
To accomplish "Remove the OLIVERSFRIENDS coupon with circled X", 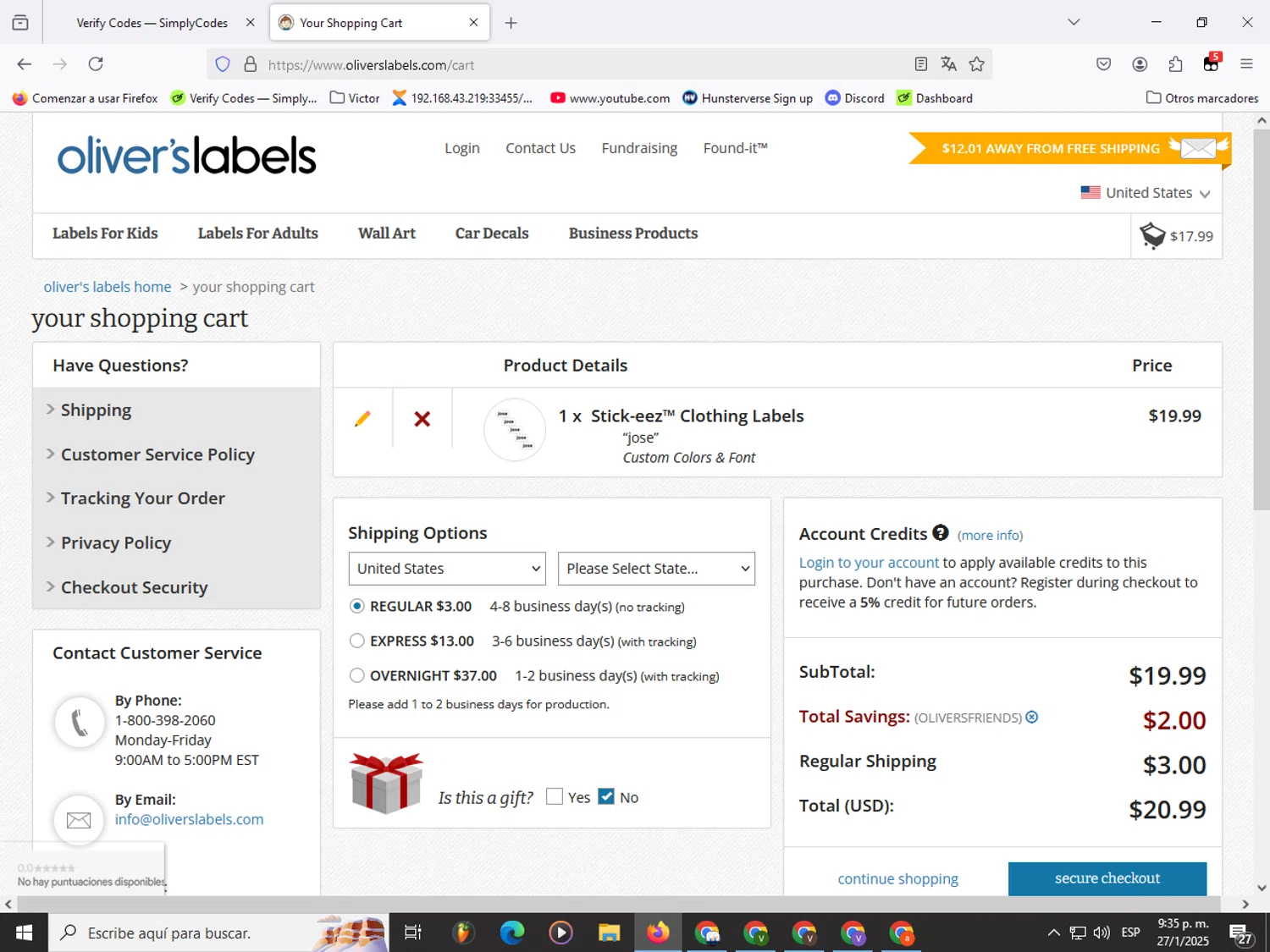I will tap(1032, 717).
